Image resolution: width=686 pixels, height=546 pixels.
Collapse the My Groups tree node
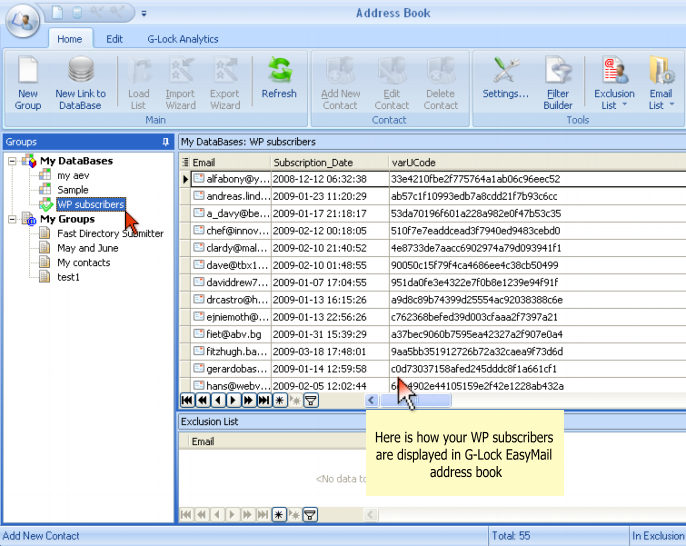12,219
